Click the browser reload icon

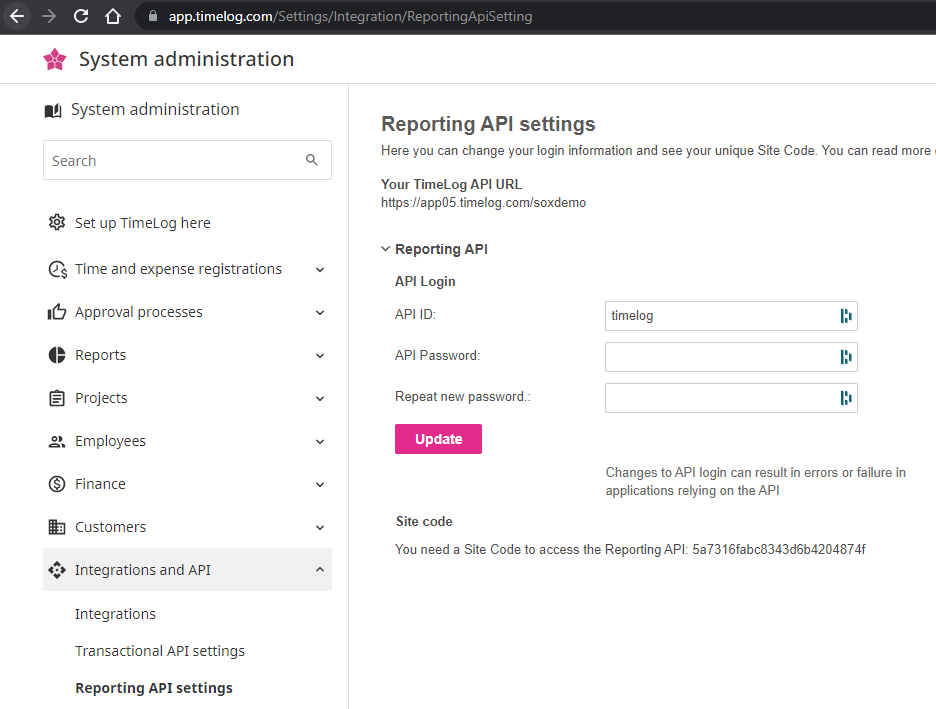click(x=81, y=16)
